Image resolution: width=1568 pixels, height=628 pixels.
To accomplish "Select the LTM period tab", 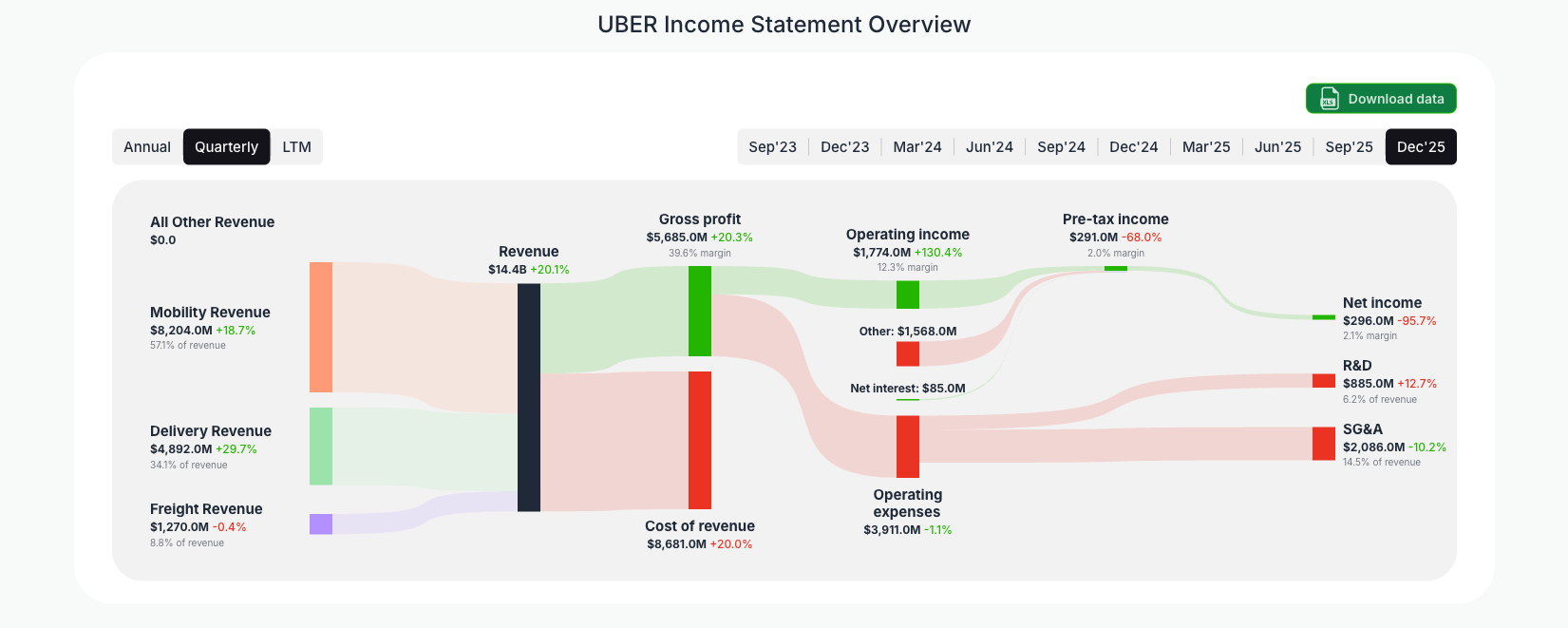I will pyautogui.click(x=295, y=146).
